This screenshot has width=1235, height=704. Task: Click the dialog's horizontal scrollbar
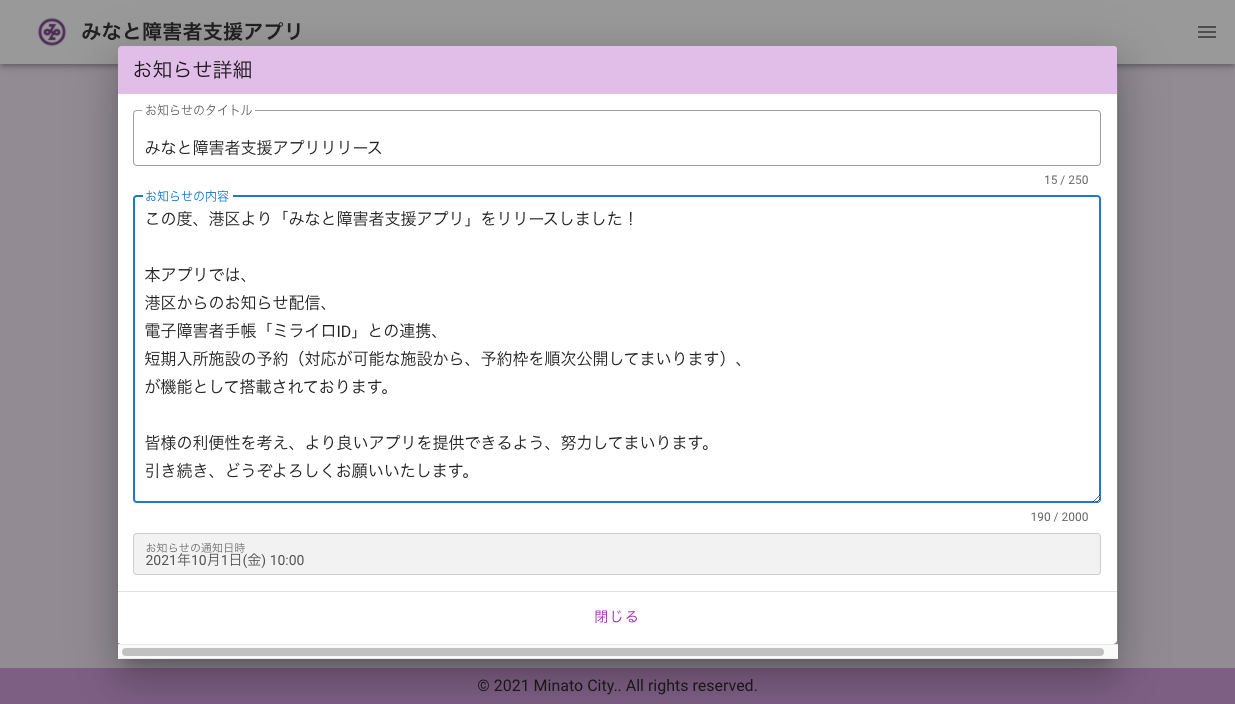612,652
